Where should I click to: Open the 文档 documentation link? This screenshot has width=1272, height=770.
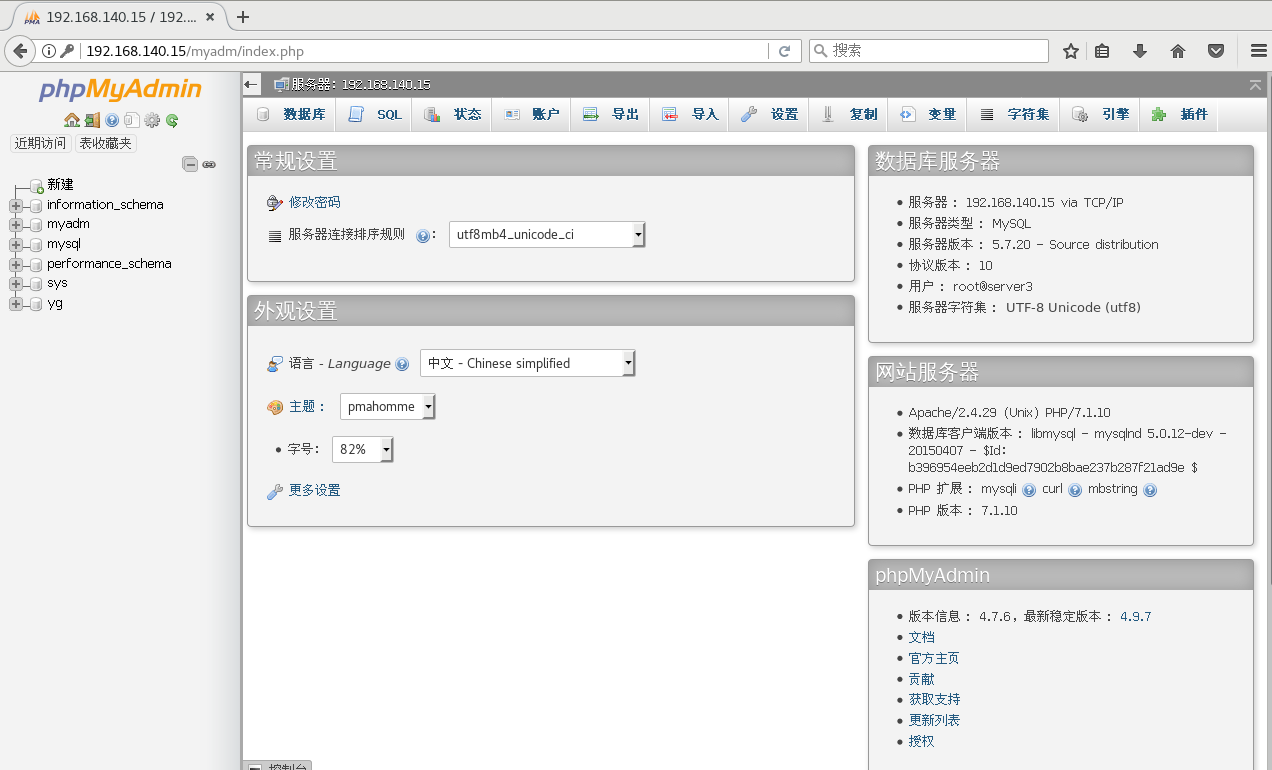point(922,637)
